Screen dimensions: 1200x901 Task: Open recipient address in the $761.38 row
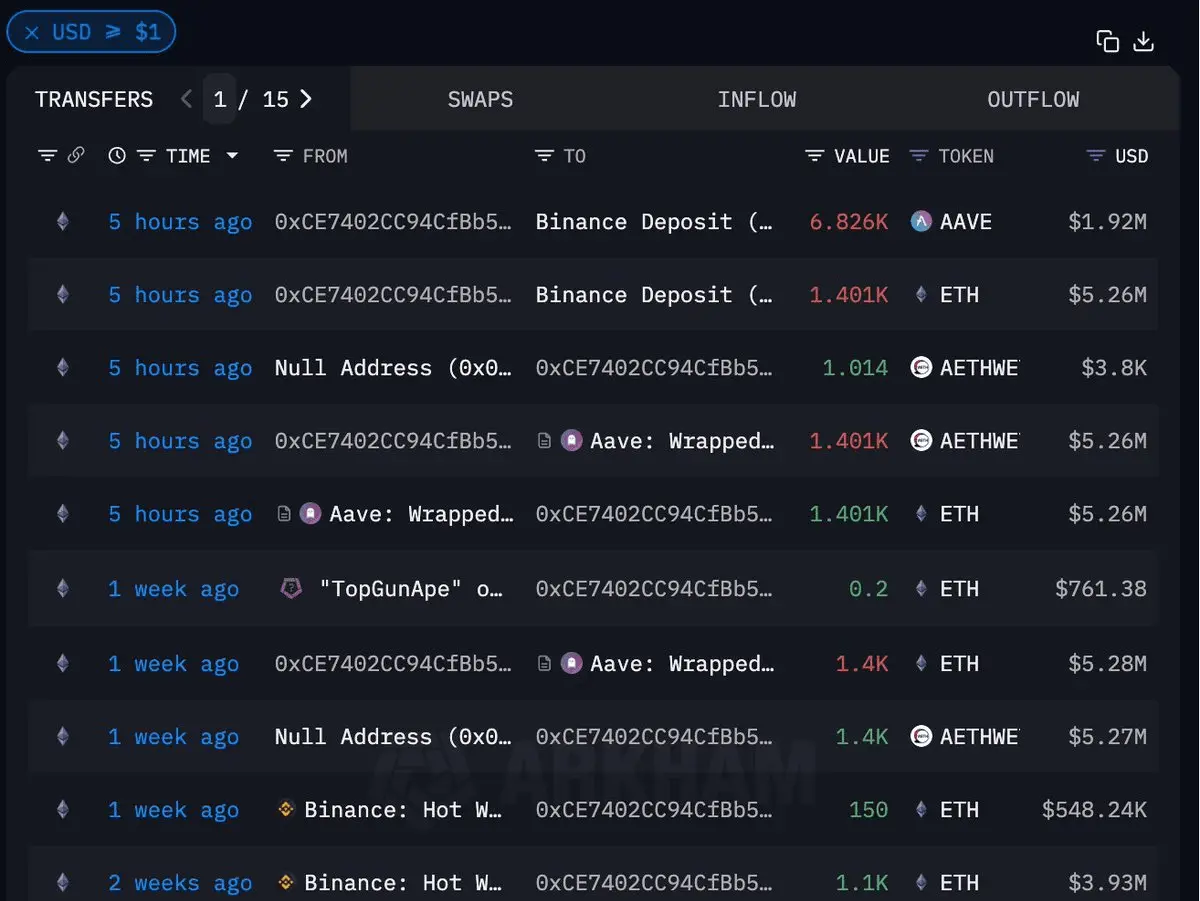pyautogui.click(x=654, y=589)
